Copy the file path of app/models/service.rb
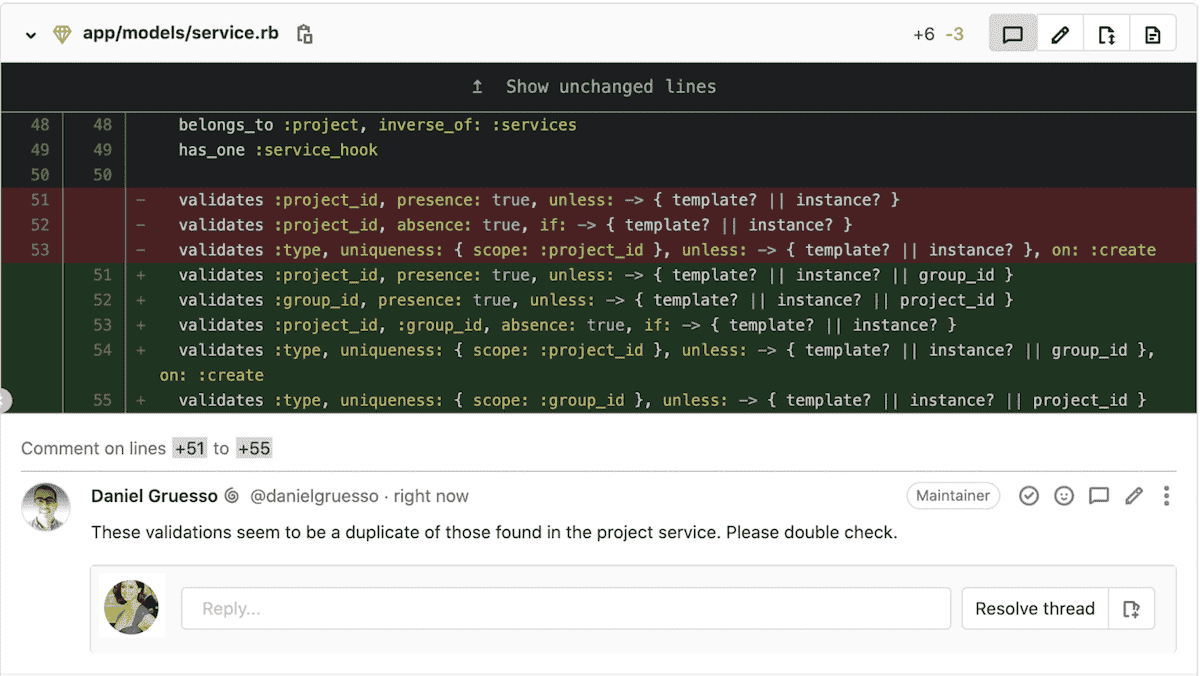Image resolution: width=1200 pixels, height=676 pixels. [x=304, y=33]
